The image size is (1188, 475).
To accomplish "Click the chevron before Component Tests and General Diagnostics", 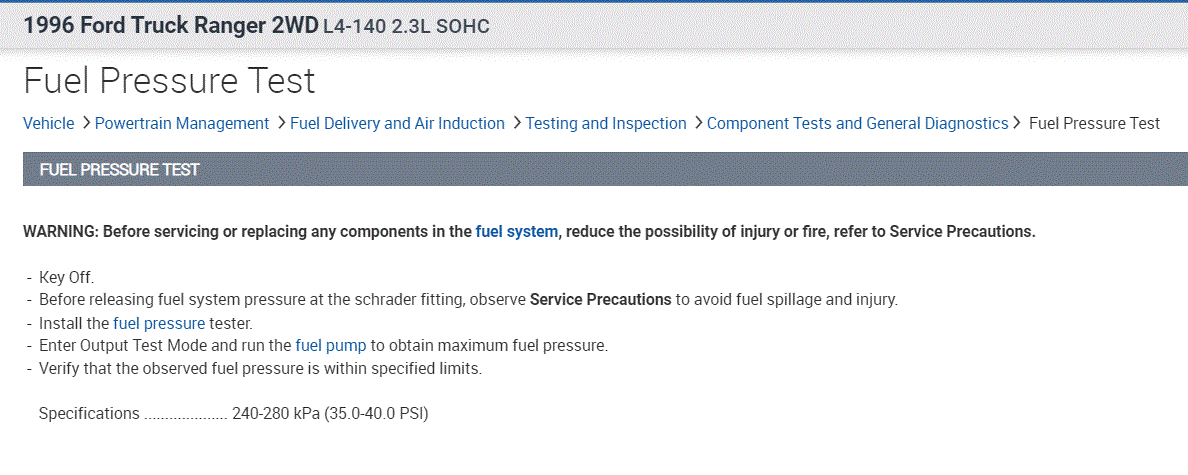I will (698, 123).
